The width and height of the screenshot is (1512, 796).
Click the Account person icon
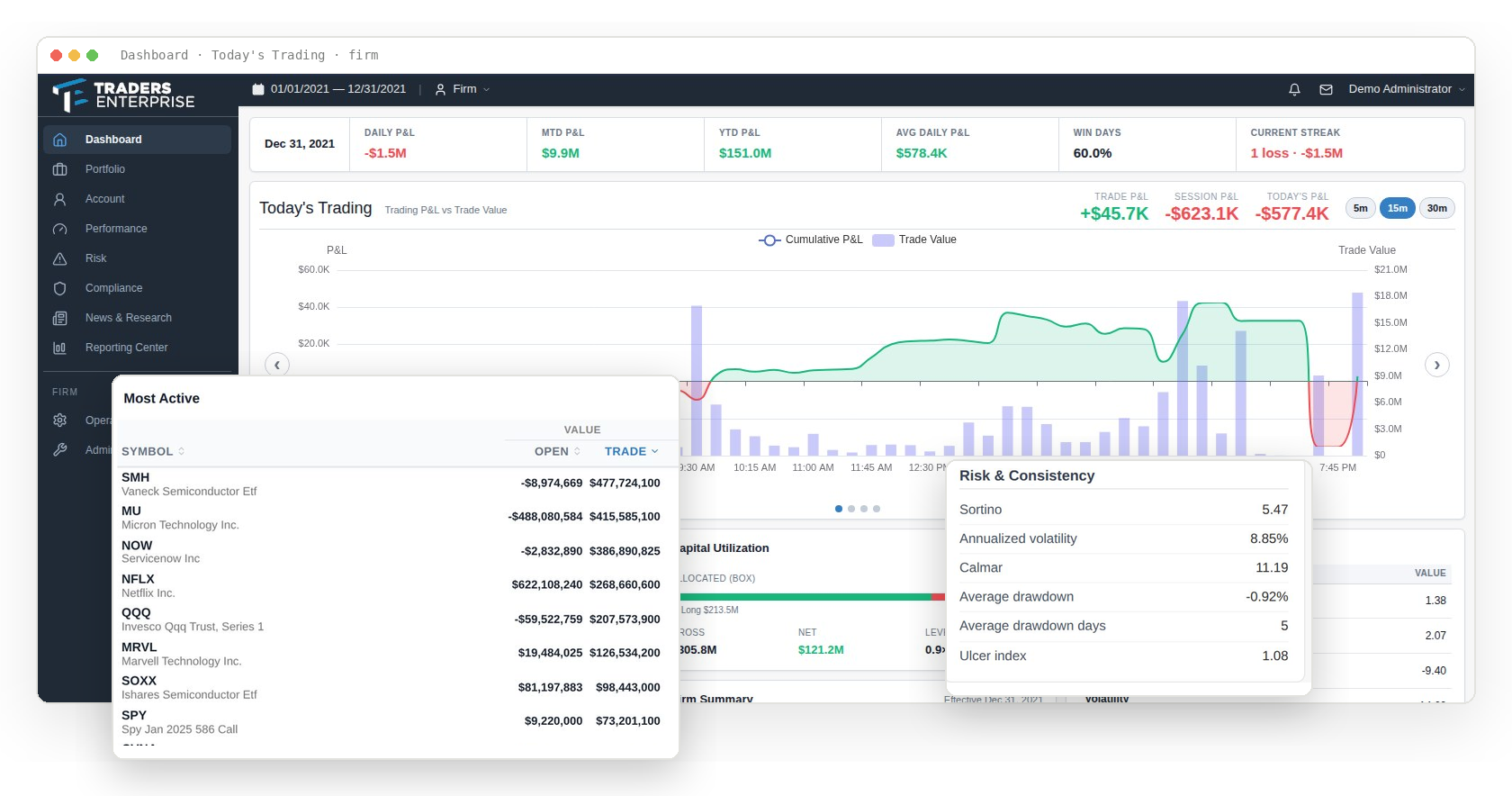click(60, 199)
